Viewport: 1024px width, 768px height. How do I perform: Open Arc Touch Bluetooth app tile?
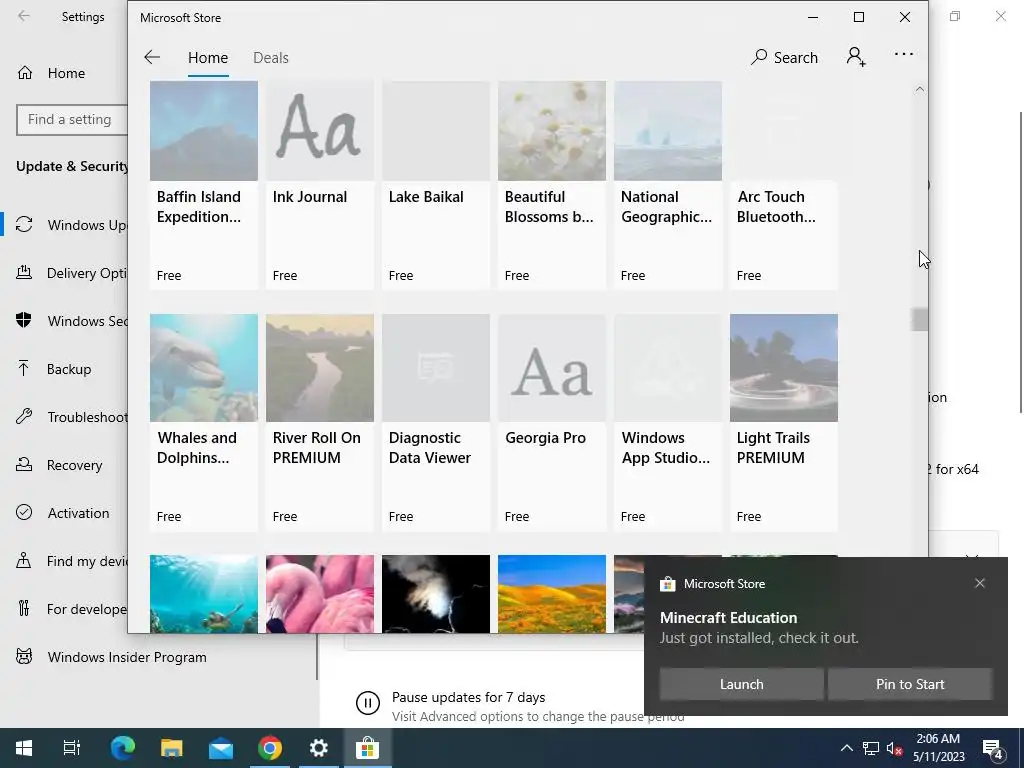point(784,185)
